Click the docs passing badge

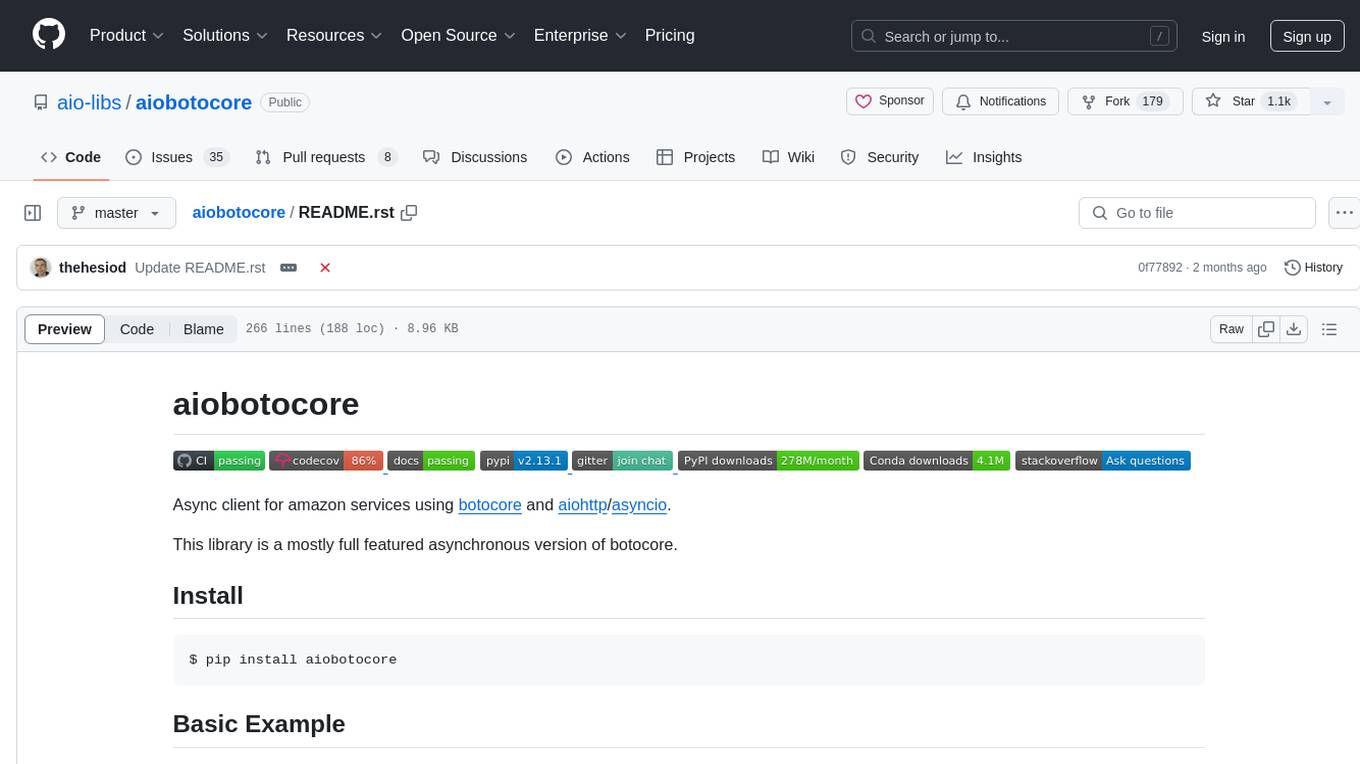431,460
